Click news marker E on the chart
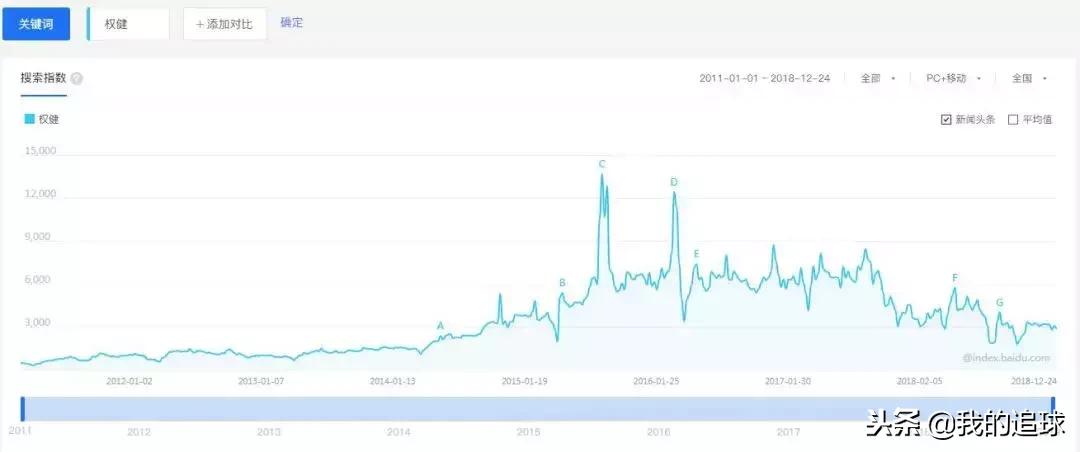 [x=696, y=254]
